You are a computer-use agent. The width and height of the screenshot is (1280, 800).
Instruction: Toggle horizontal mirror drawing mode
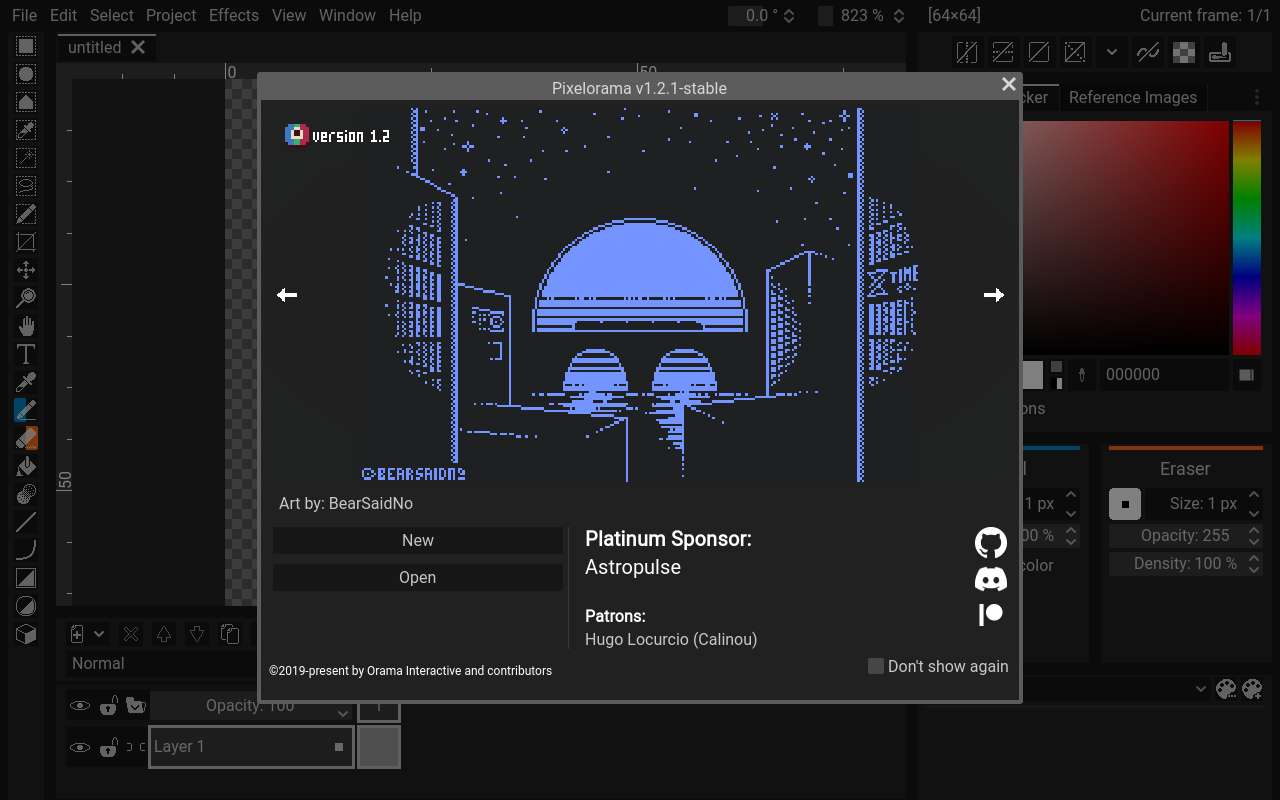(x=967, y=52)
